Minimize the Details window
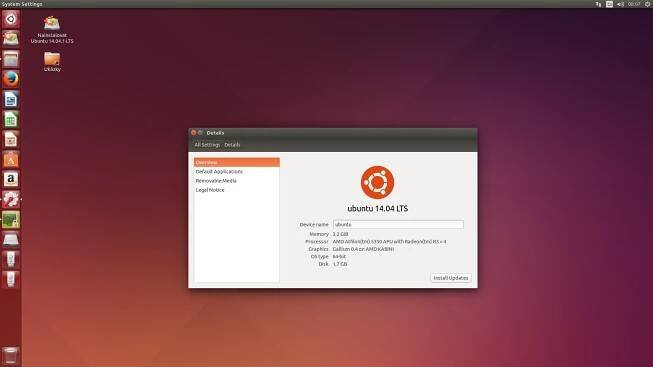Image resolution: width=653 pixels, height=367 pixels. (200, 133)
